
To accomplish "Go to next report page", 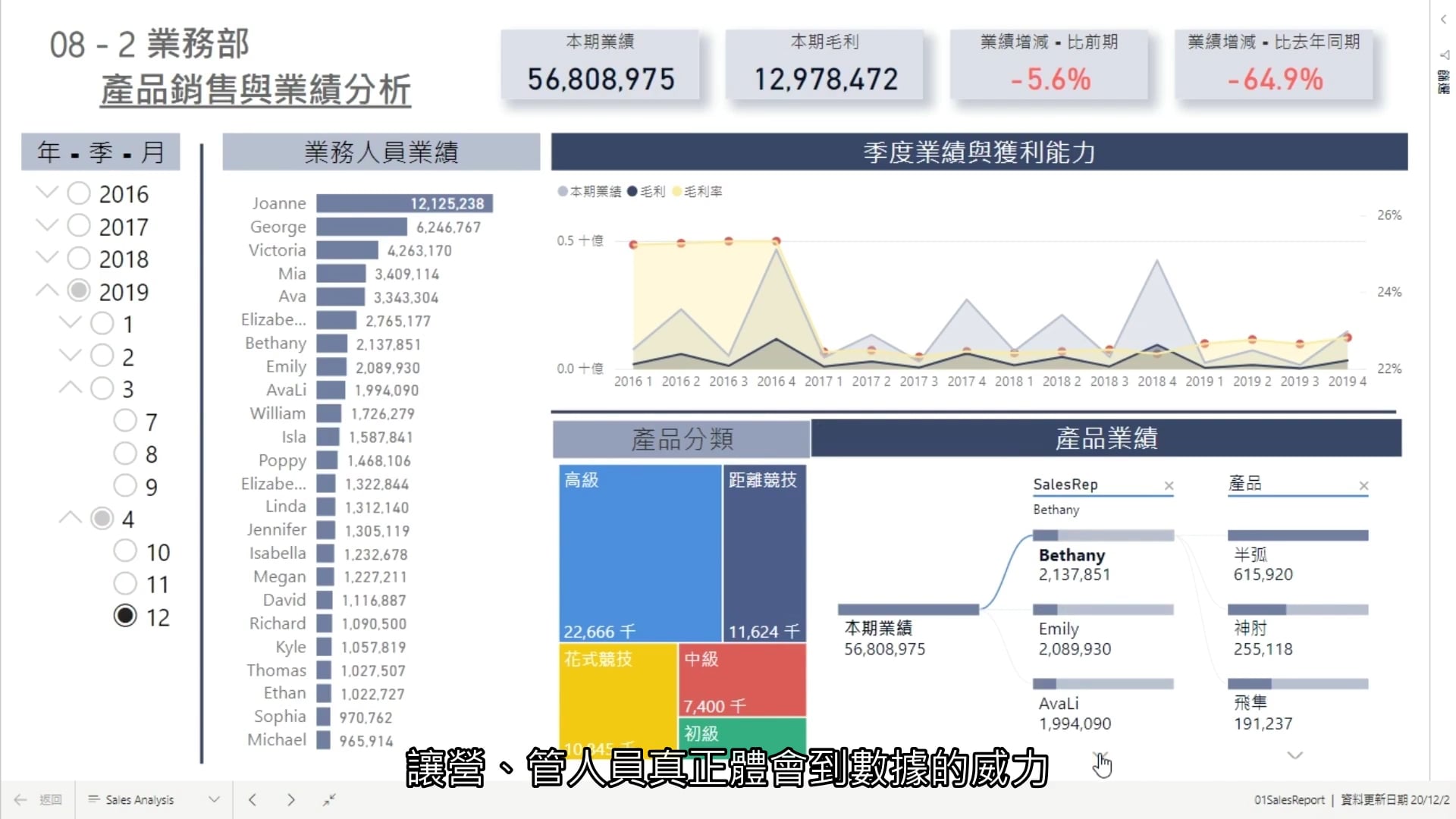I will (x=290, y=799).
